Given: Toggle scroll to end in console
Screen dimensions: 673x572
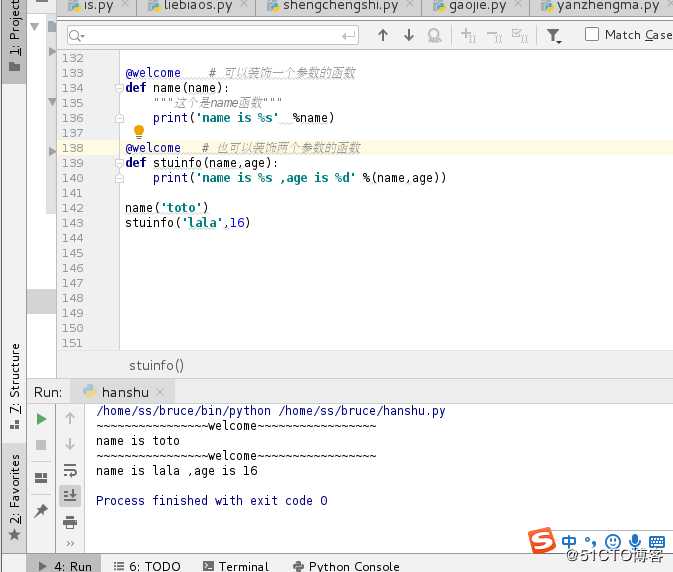Looking at the screenshot, I should point(70,496).
